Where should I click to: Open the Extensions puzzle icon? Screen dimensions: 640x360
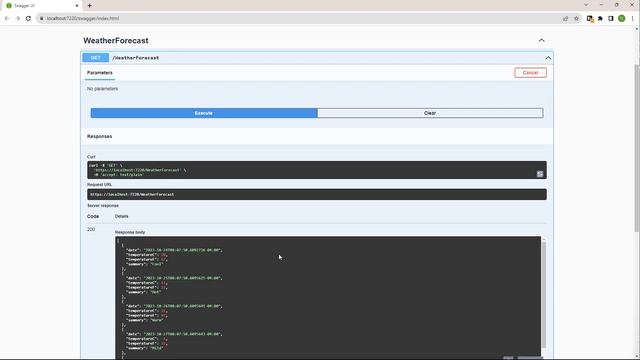(600, 18)
